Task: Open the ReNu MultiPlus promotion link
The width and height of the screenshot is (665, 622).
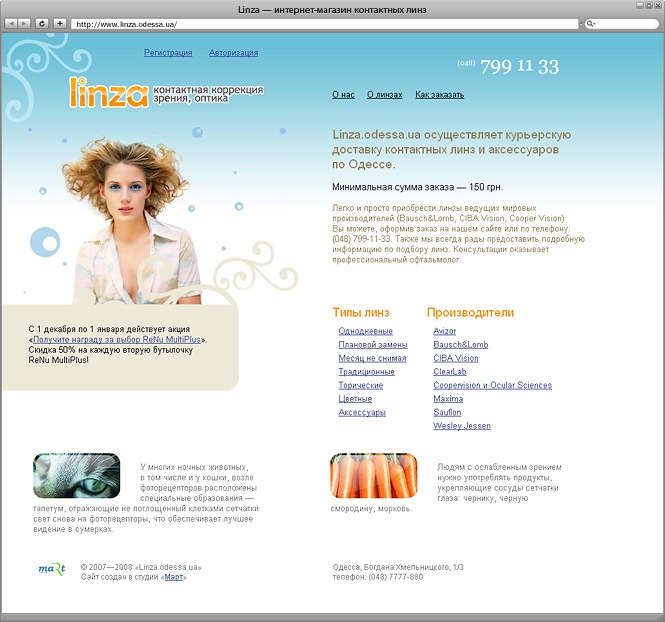Action: pyautogui.click(x=117, y=340)
